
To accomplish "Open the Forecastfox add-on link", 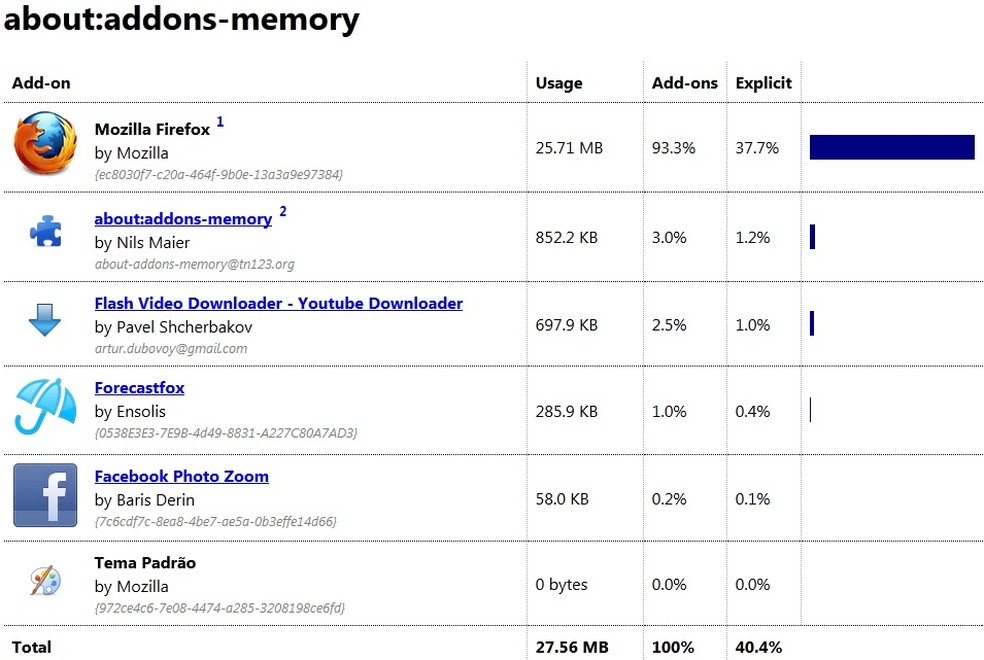I will click(x=139, y=388).
